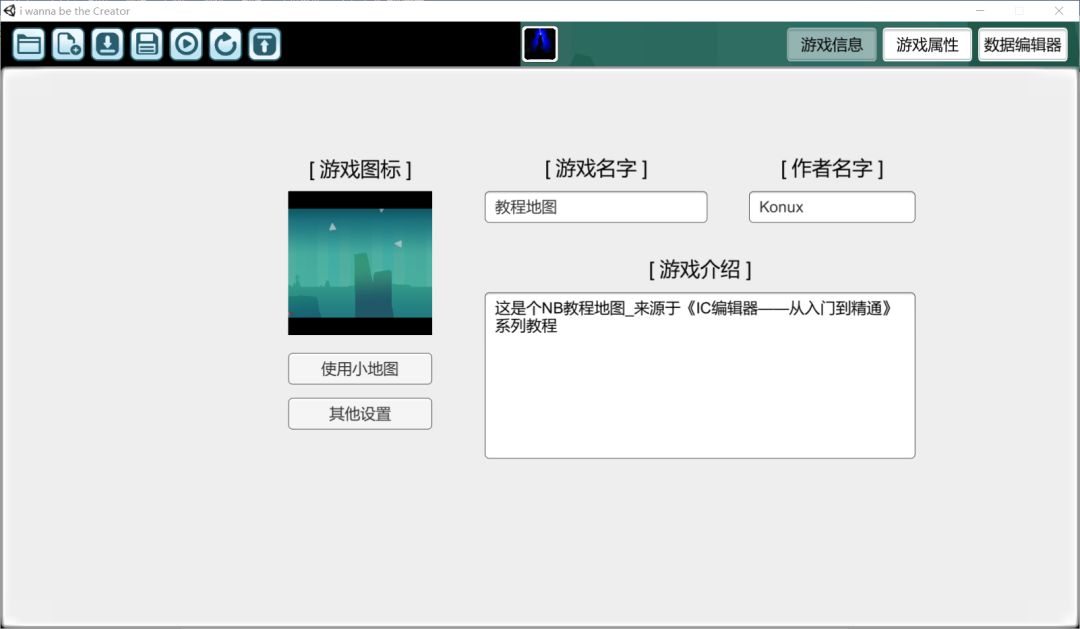
Task: Click the 作者名字 field containing Konux
Action: click(x=832, y=207)
